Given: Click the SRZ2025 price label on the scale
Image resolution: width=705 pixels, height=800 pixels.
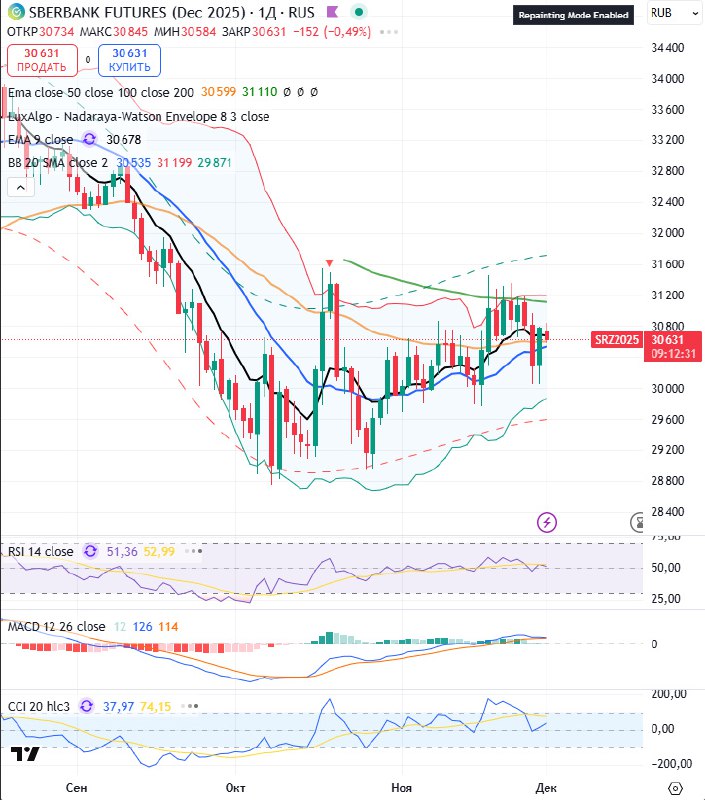Looking at the screenshot, I should (616, 339).
